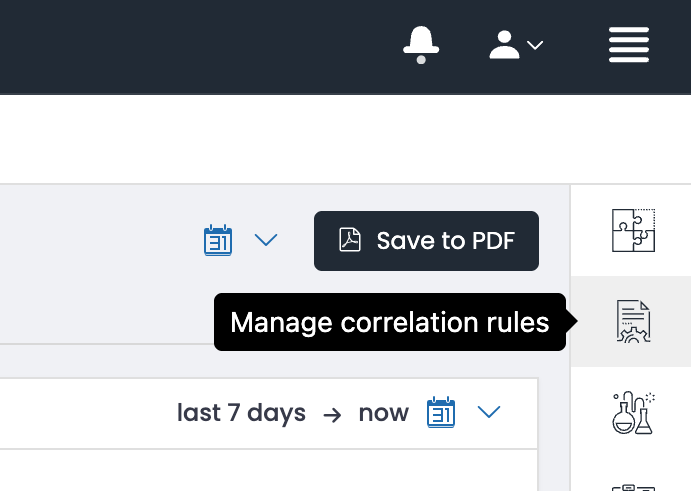Expand the chevron left of Save to PDF
The width and height of the screenshot is (691, 491).
pyautogui.click(x=266, y=240)
